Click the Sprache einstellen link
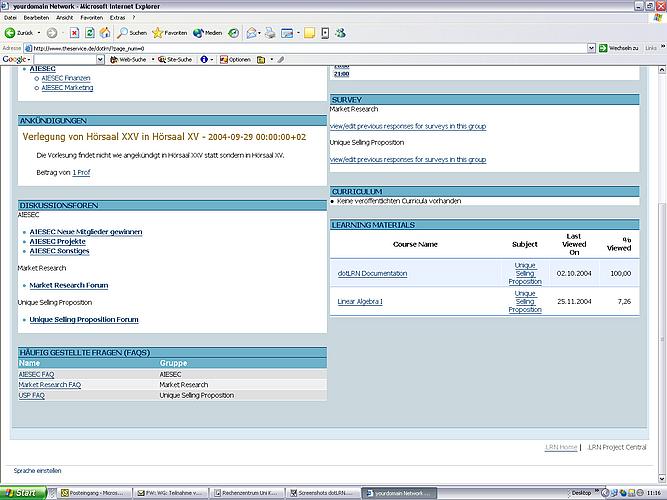This screenshot has height=500, width=667. [37, 471]
